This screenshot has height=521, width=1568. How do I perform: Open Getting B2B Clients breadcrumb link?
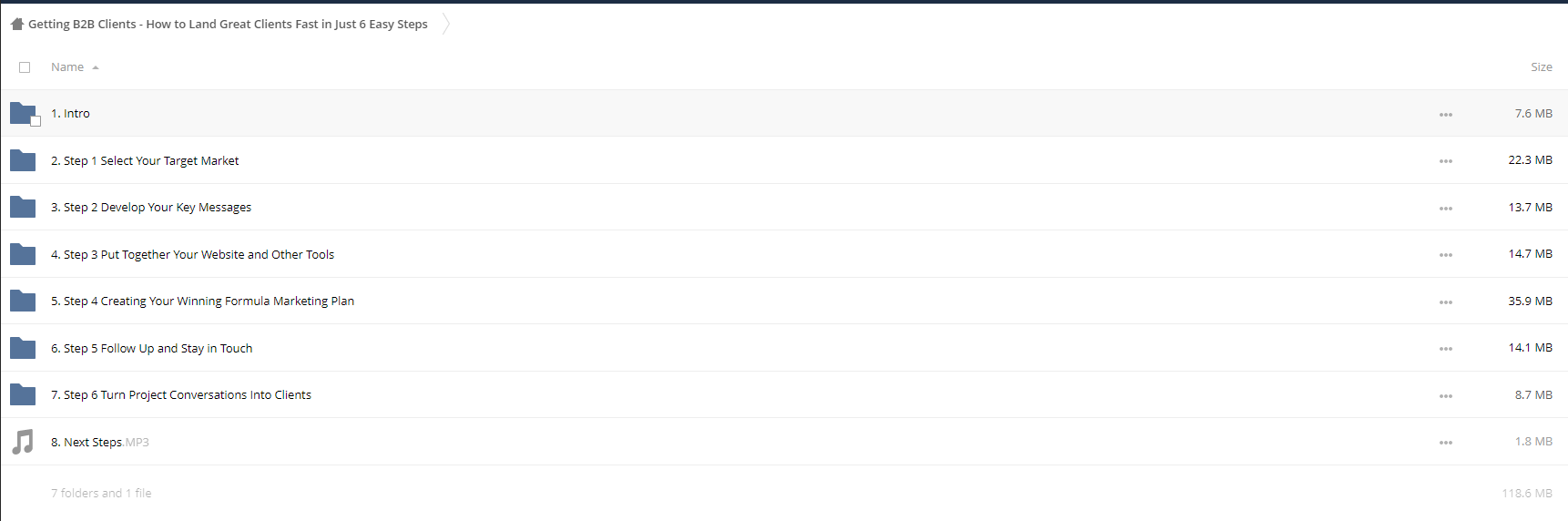tap(228, 25)
